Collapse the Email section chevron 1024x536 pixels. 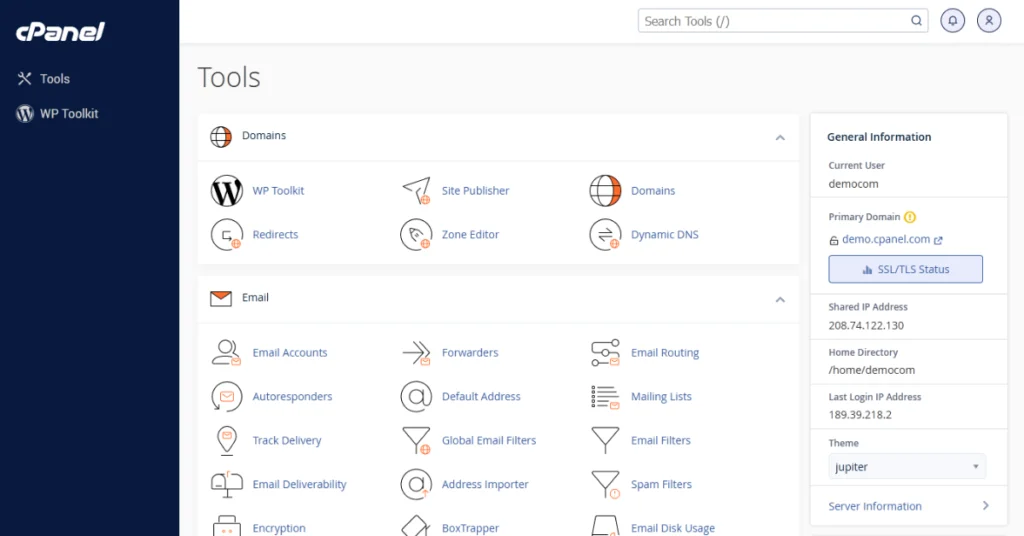(x=780, y=300)
